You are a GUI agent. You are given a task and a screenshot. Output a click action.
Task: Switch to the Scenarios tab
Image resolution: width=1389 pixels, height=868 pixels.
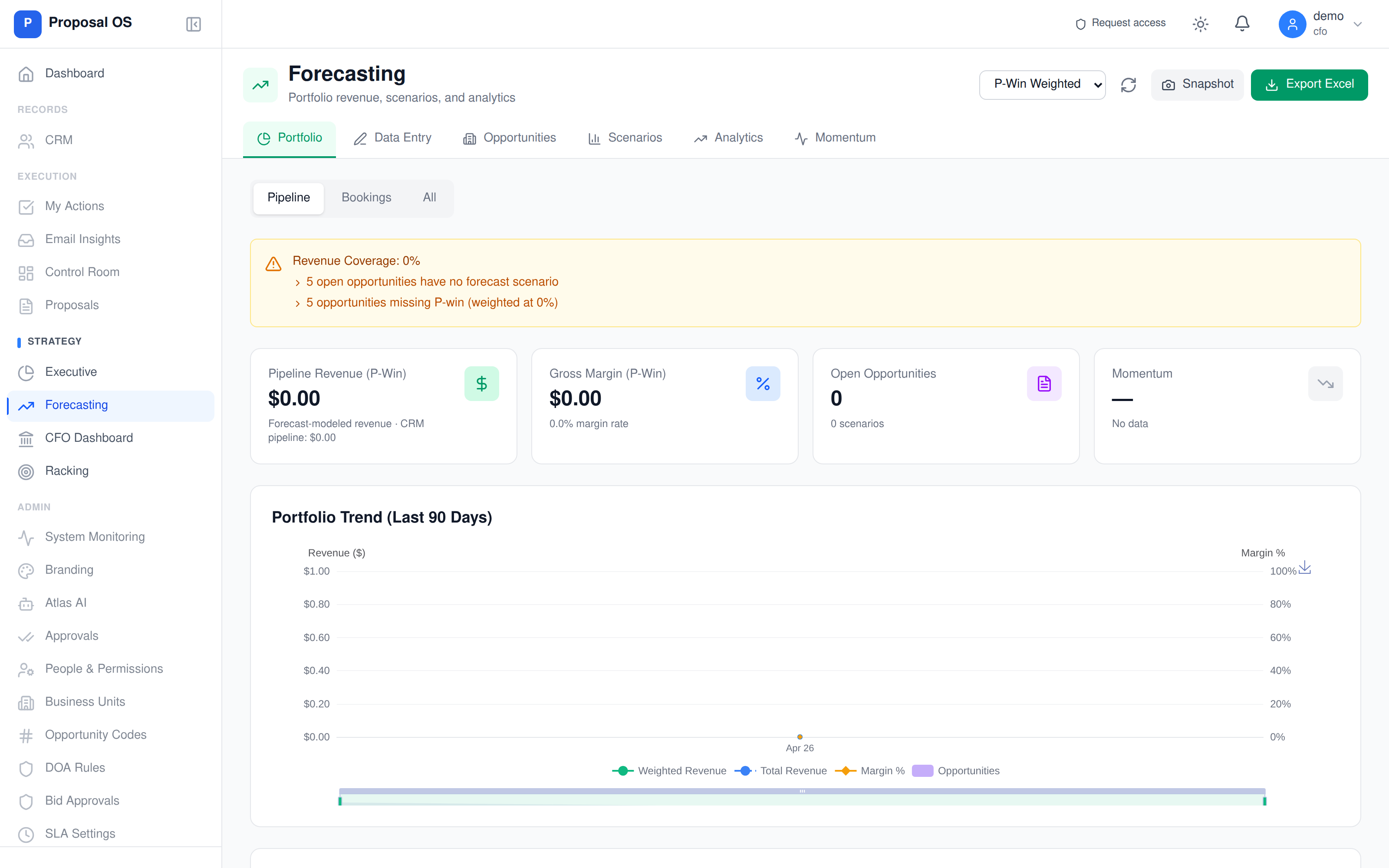(x=625, y=138)
